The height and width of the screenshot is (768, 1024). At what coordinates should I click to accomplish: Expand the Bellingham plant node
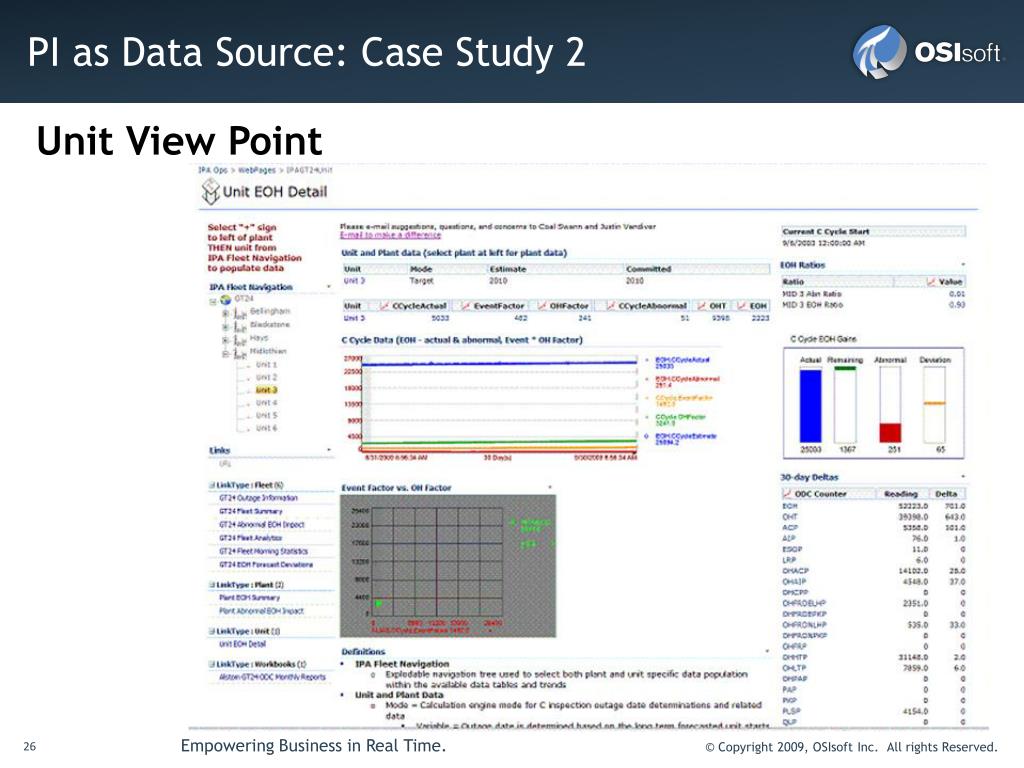(x=225, y=313)
